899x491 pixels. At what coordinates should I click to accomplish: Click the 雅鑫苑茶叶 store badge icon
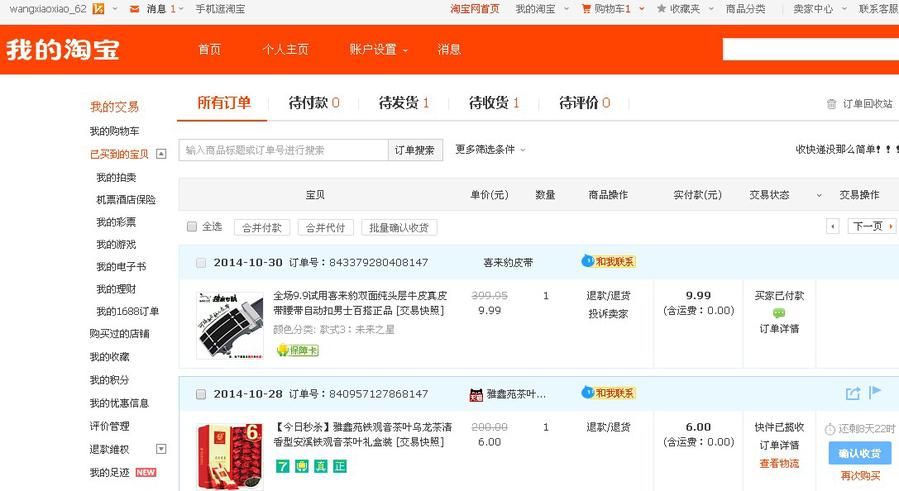click(x=476, y=395)
